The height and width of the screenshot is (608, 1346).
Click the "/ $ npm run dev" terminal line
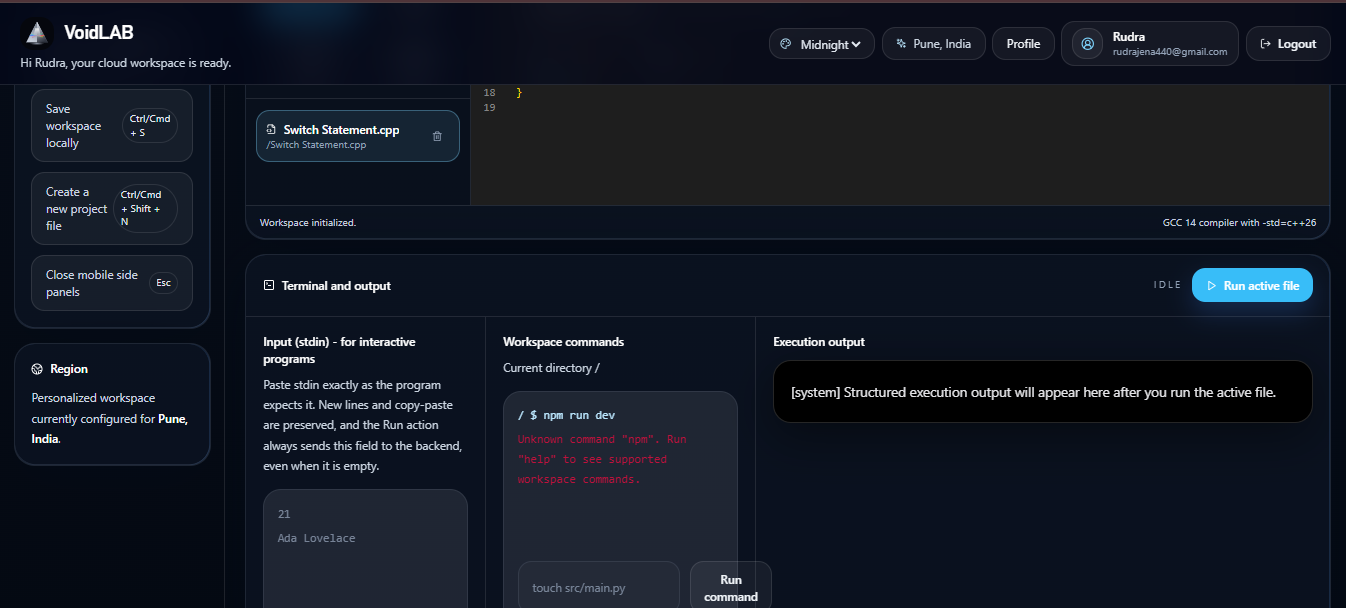(x=567, y=415)
